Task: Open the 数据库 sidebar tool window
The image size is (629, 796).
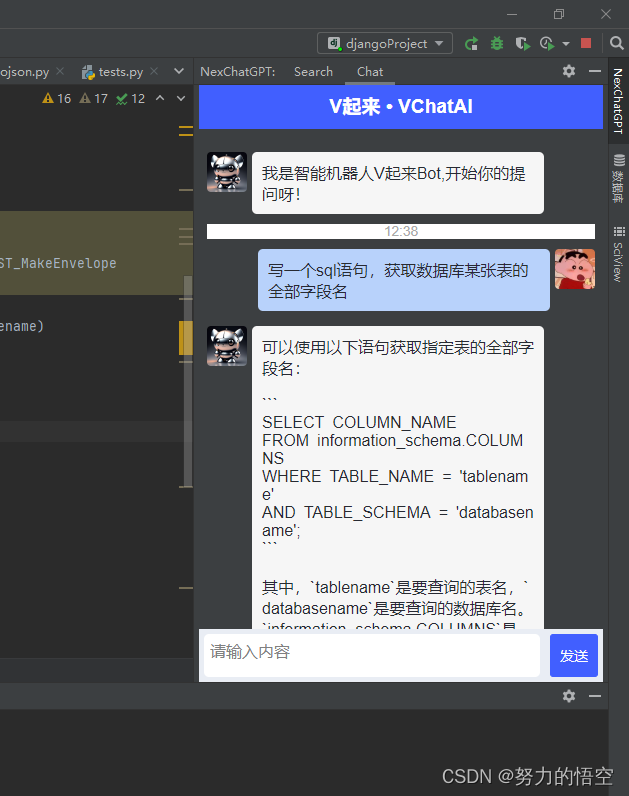Action: (x=618, y=179)
